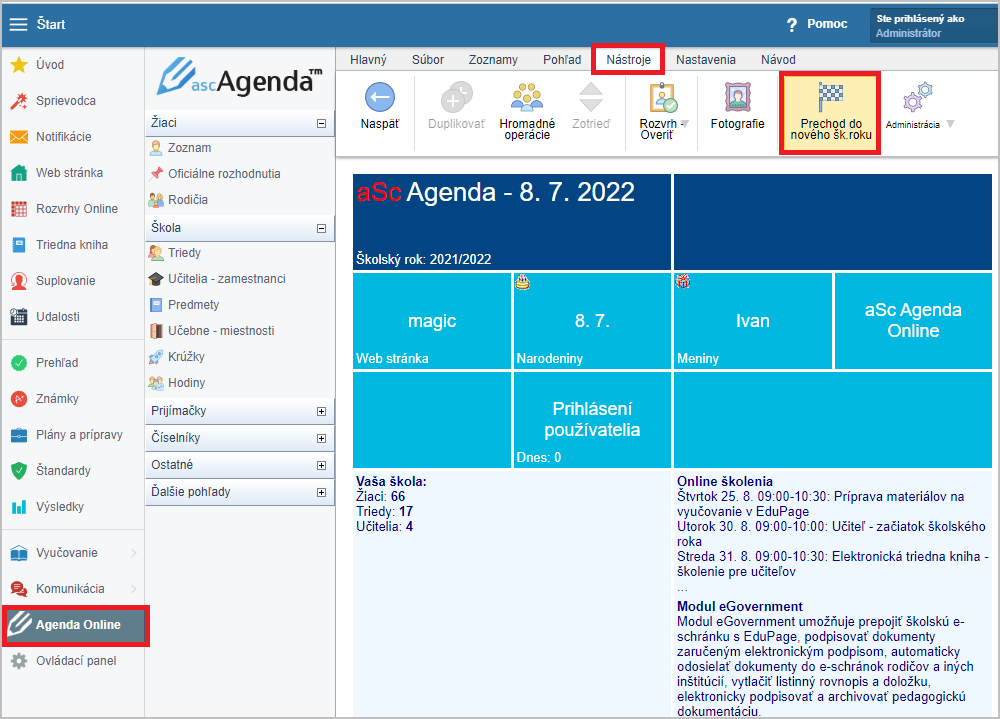Open Online školenia heading link
1000x719 pixels.
point(724,482)
